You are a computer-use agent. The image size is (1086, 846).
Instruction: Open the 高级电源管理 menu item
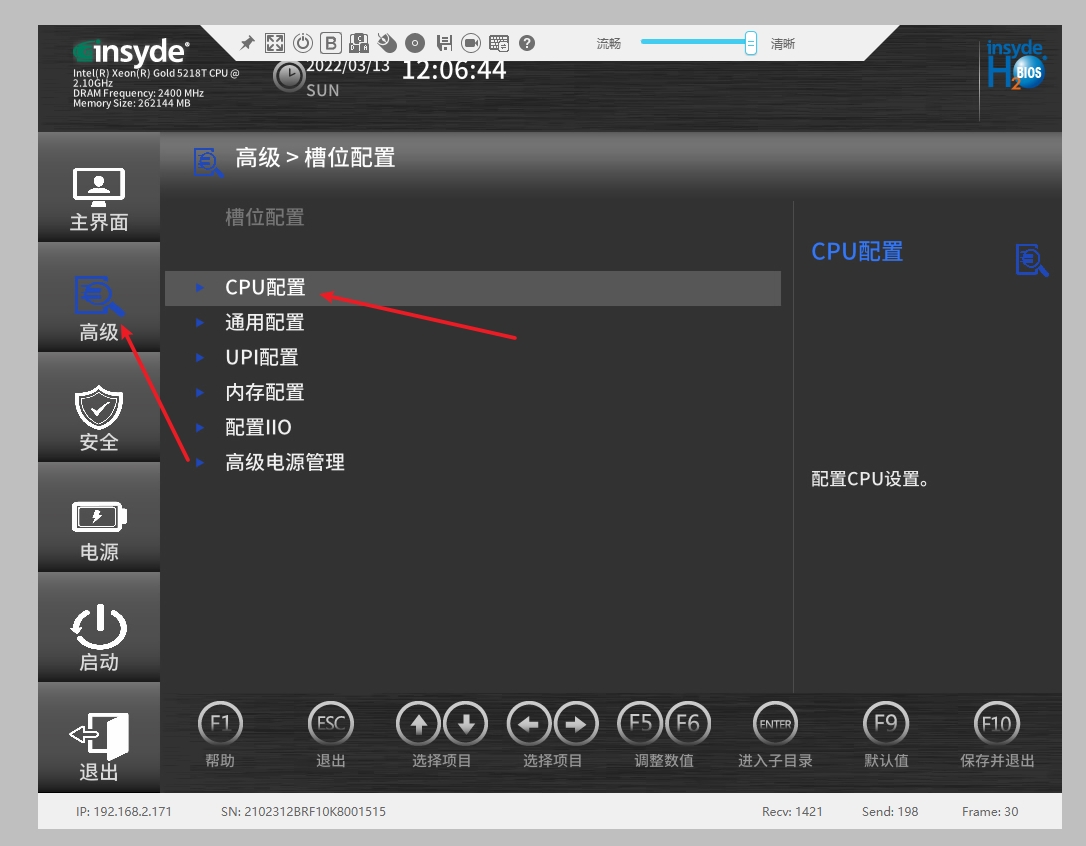(x=284, y=463)
